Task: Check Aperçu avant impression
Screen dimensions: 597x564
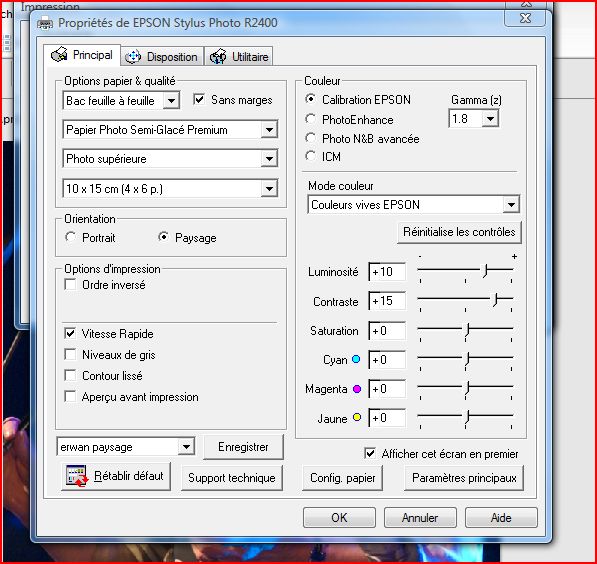Action: tap(70, 396)
